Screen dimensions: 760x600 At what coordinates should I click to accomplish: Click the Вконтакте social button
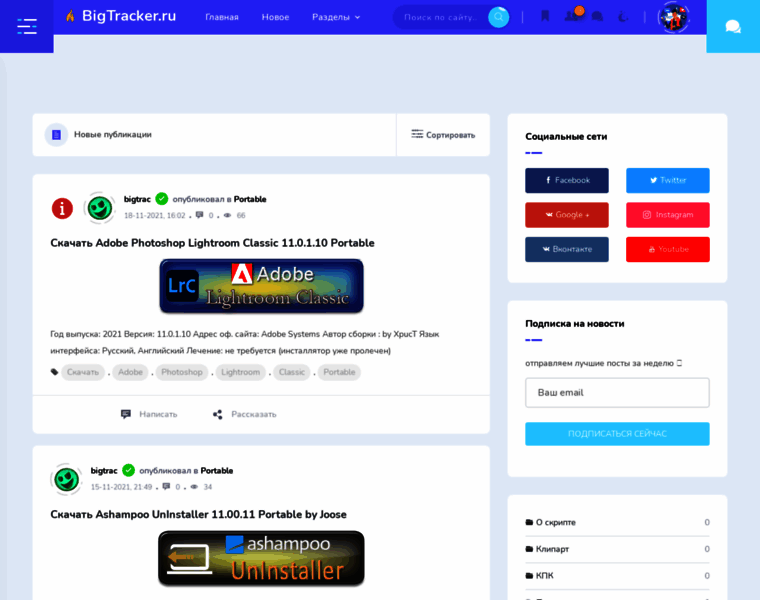pos(567,249)
